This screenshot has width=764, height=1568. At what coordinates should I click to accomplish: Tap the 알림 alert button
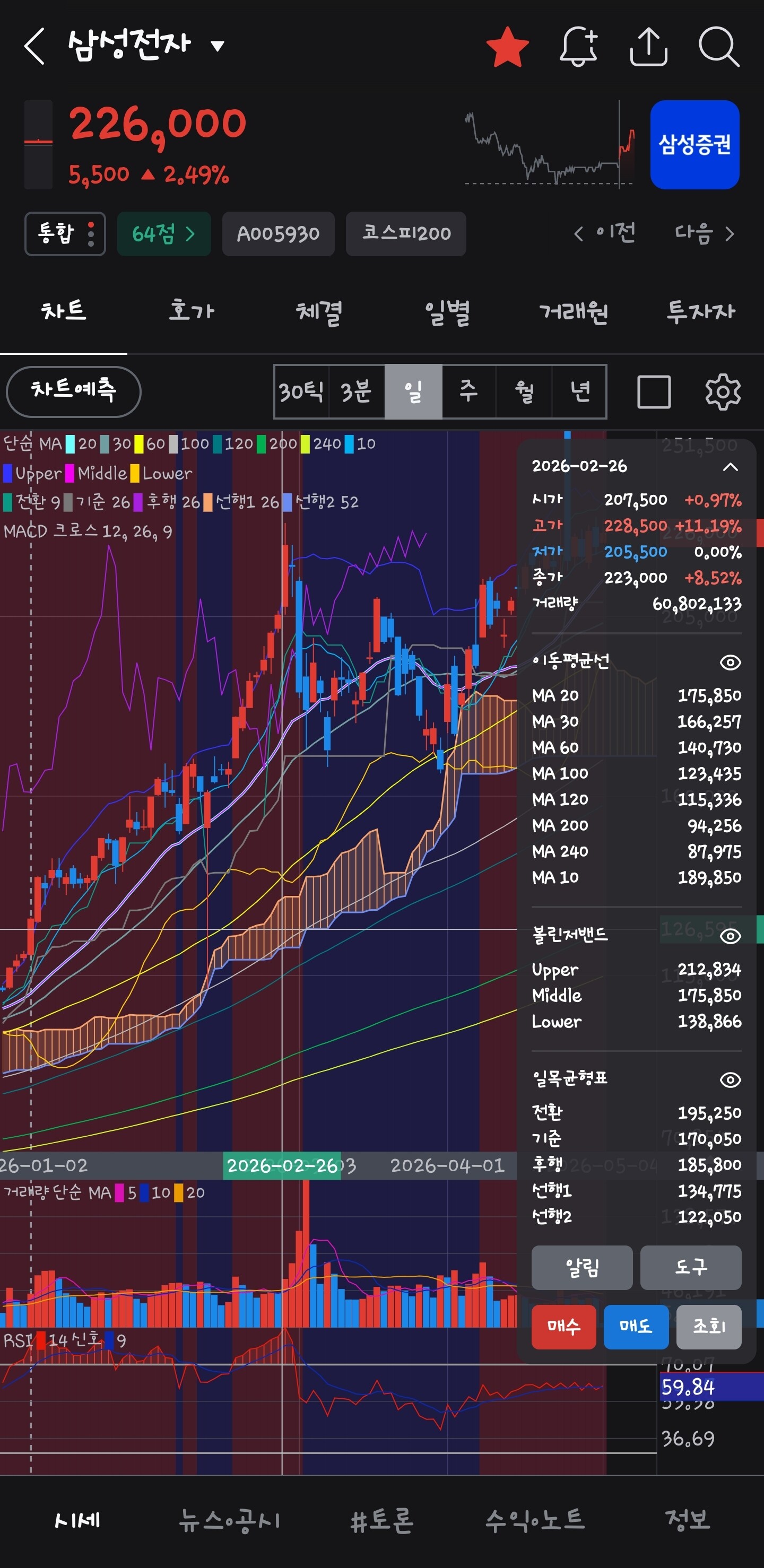pyautogui.click(x=582, y=1267)
